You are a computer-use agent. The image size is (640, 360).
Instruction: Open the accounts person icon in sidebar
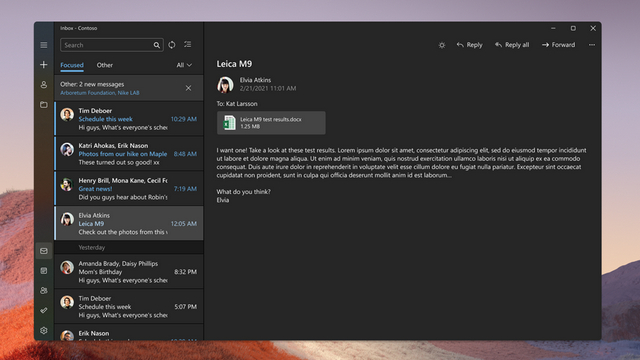click(x=44, y=84)
